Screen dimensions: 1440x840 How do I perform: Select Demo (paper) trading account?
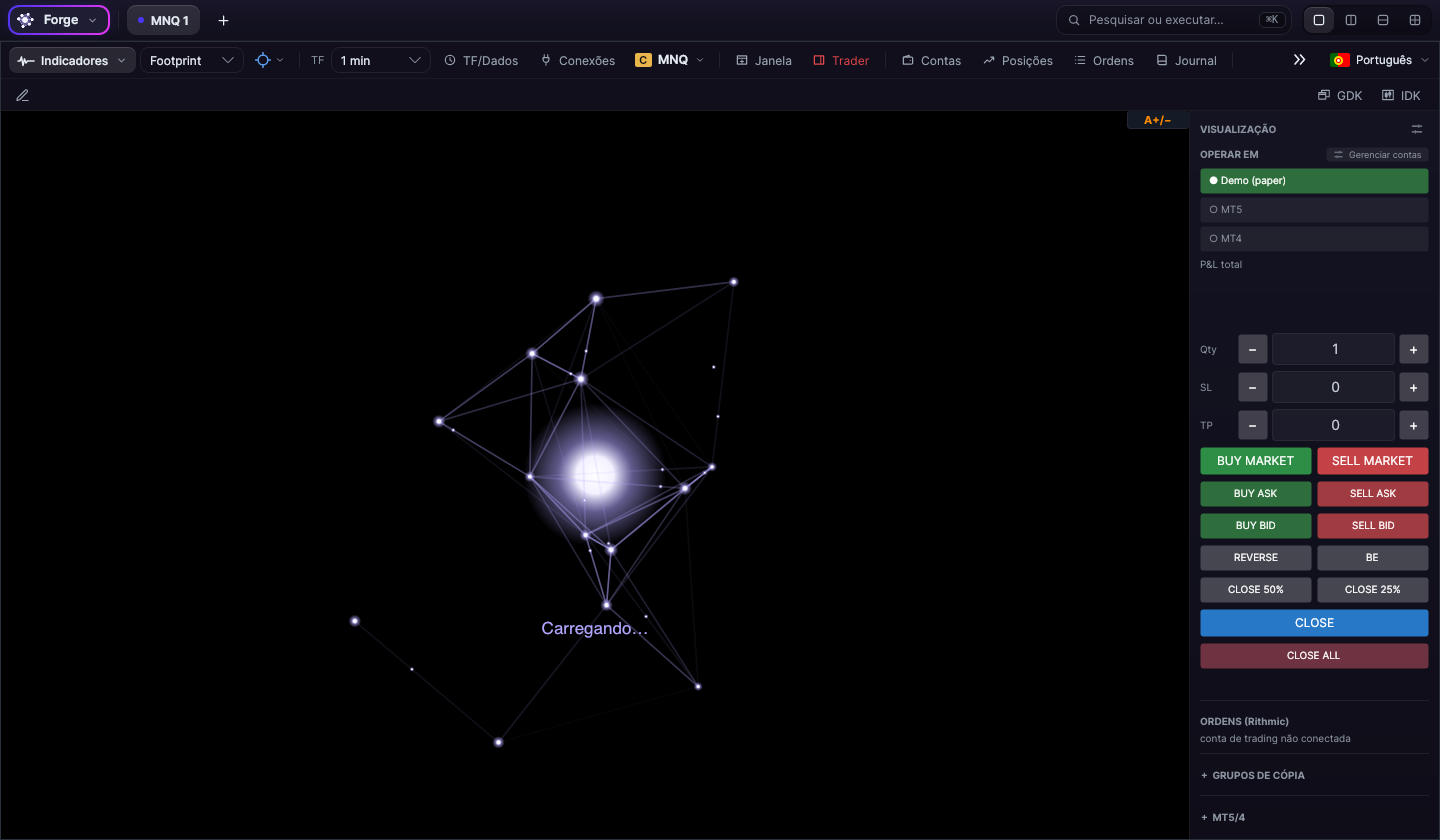1314,181
